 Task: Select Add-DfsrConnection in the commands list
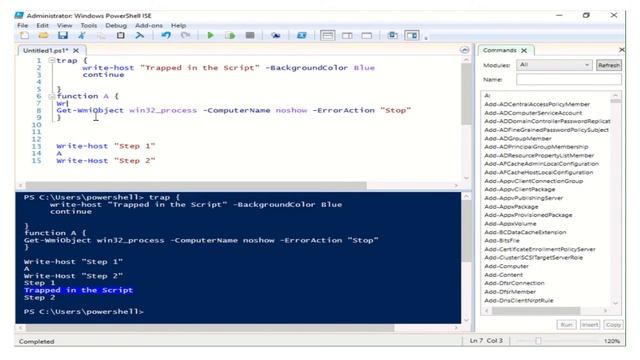(x=514, y=283)
